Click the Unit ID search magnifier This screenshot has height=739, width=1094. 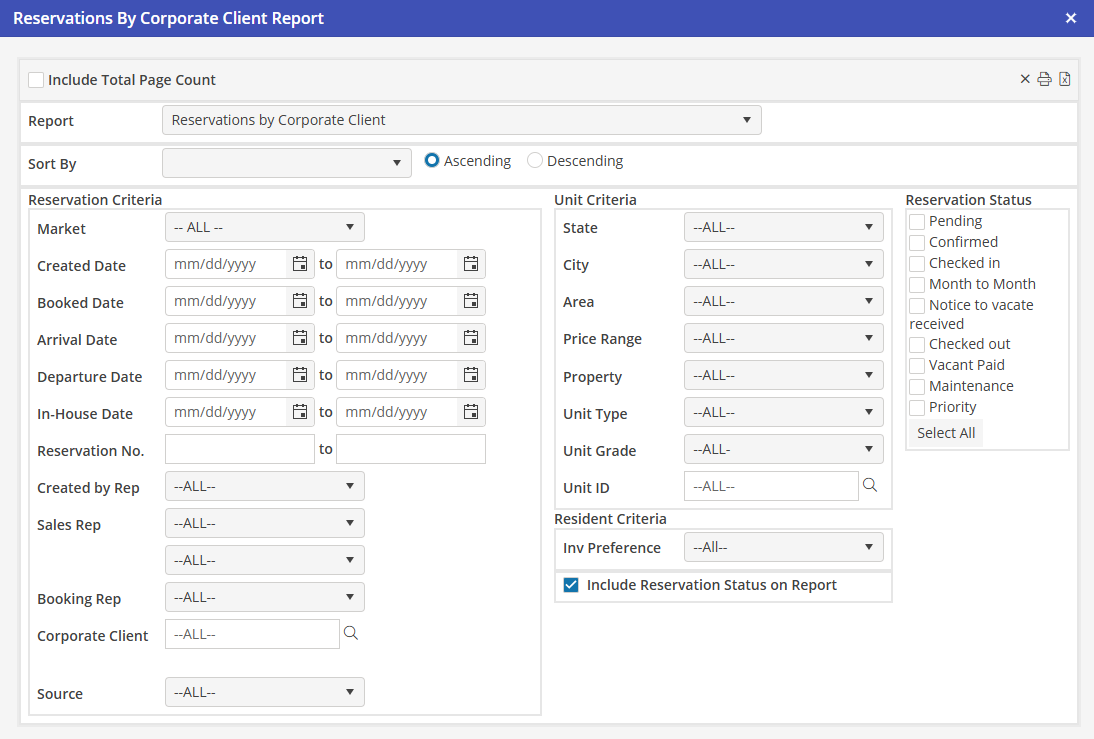pos(870,485)
